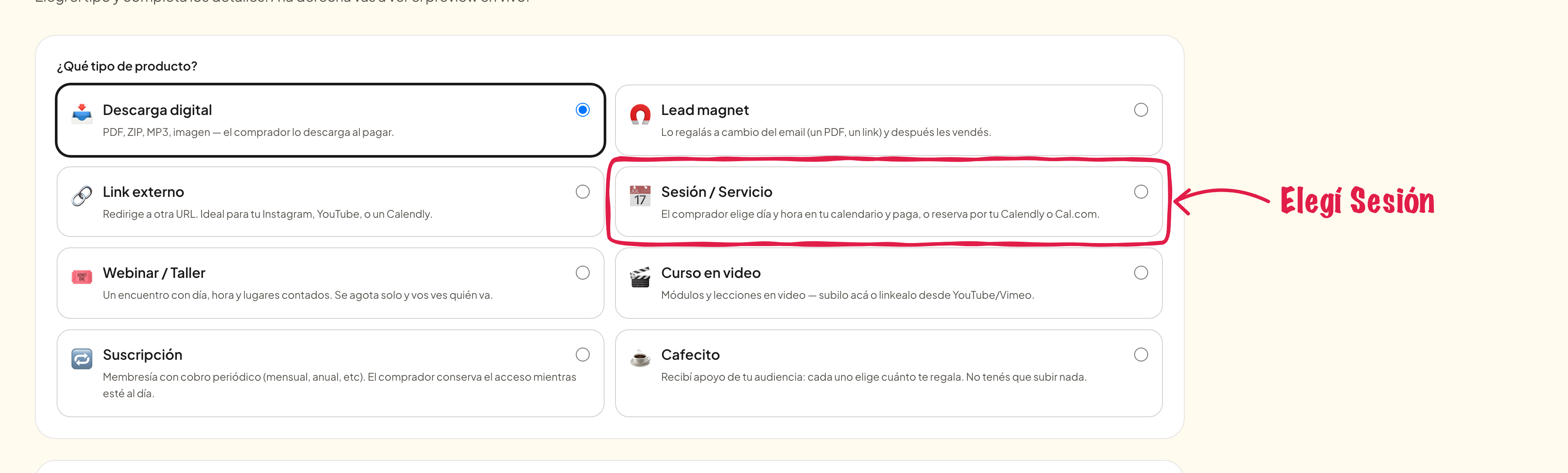Select the Lead magnet radio button
This screenshot has width=1568, height=473.
coord(1141,110)
